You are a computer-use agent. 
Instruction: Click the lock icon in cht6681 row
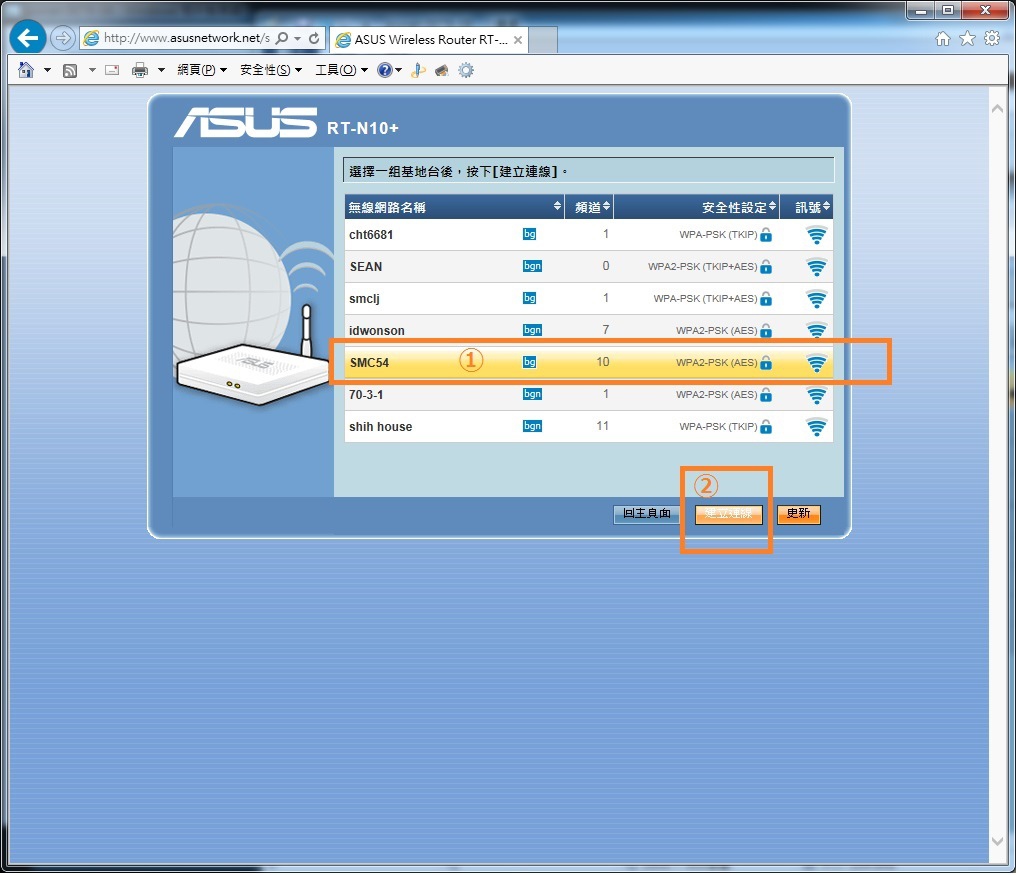point(766,235)
